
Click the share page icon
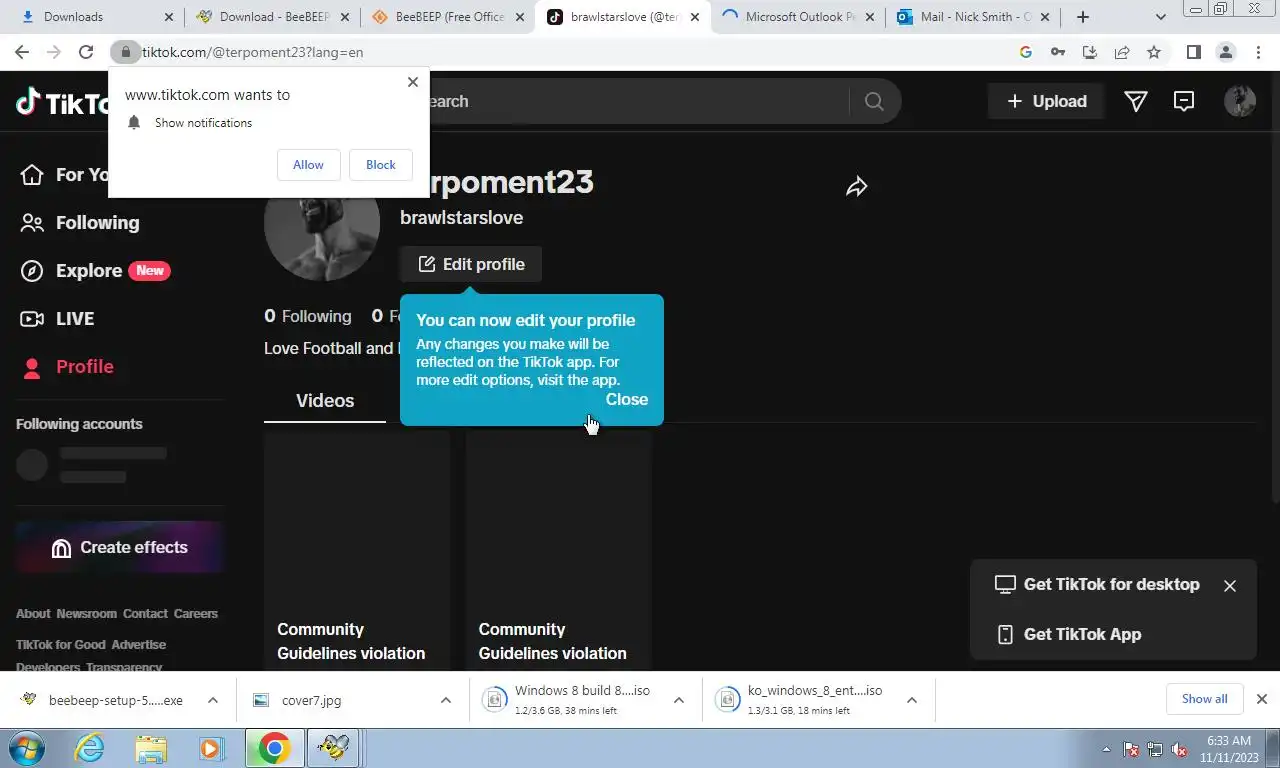[x=1122, y=52]
